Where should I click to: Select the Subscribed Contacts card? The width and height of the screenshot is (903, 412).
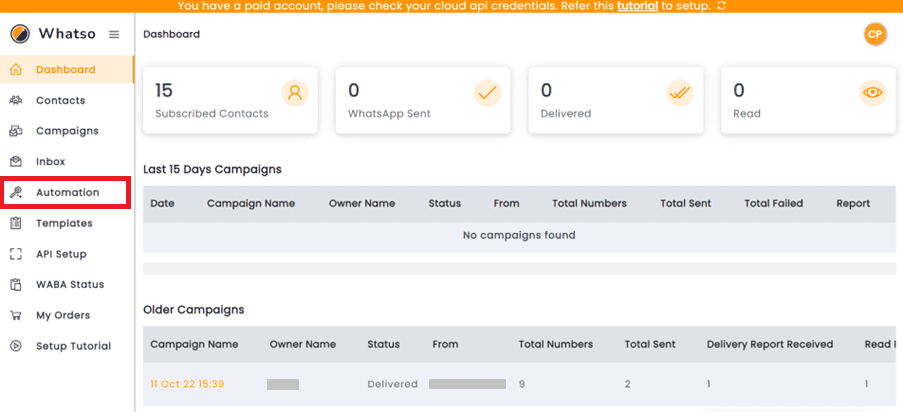230,100
